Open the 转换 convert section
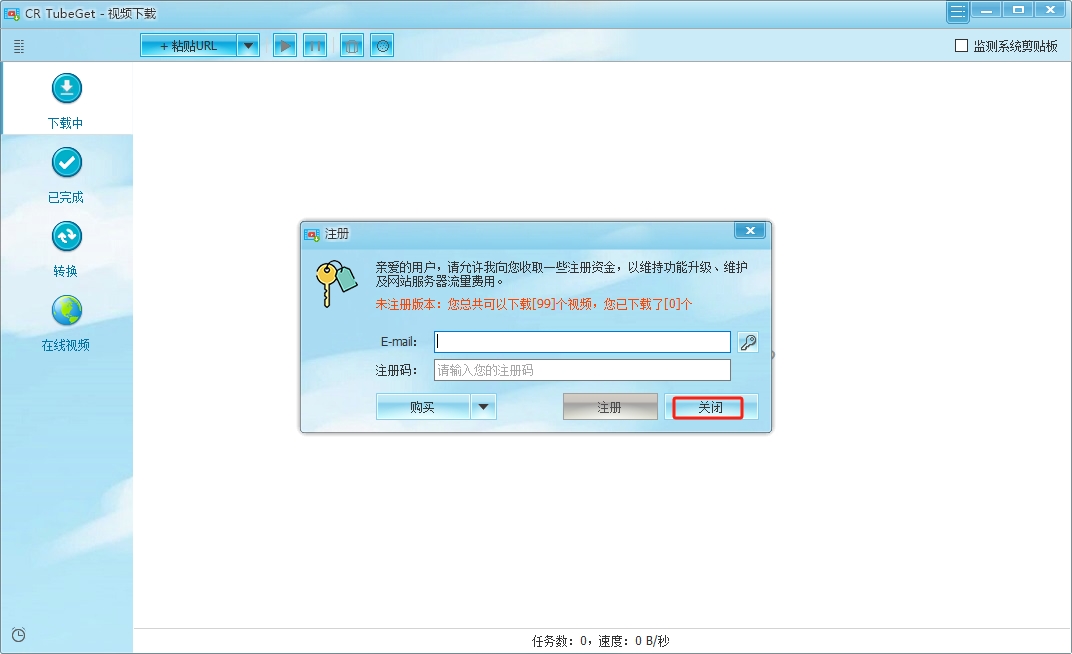Image resolution: width=1072 pixels, height=654 pixels. (x=66, y=249)
